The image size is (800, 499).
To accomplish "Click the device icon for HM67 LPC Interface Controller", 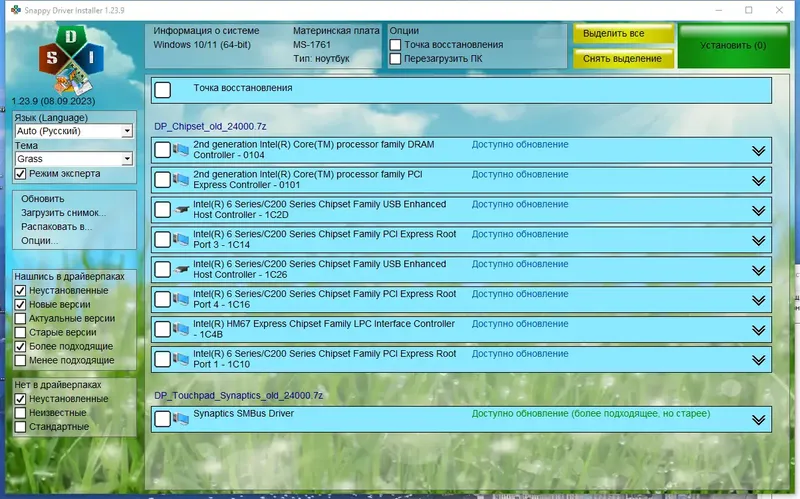I will (181, 329).
